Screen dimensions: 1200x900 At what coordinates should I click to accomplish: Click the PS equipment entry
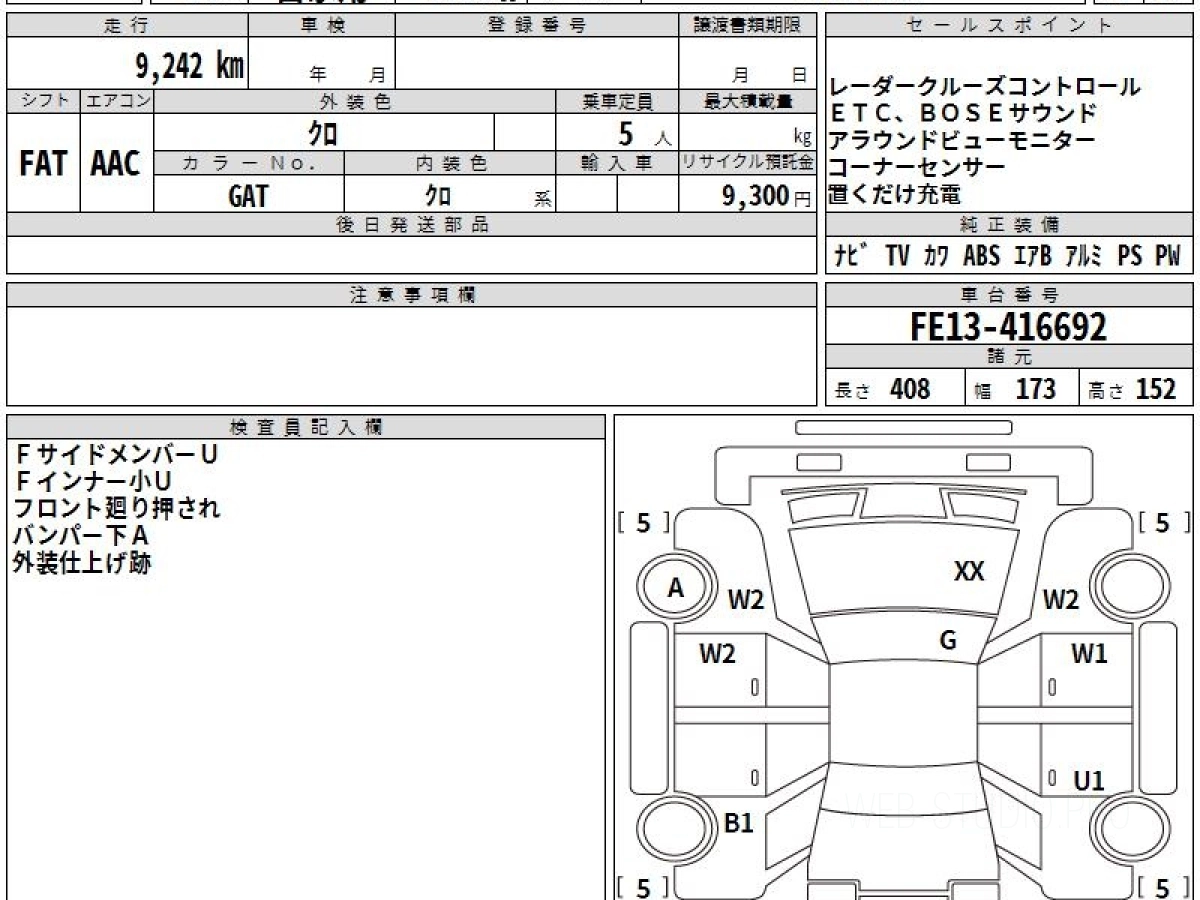click(1130, 256)
